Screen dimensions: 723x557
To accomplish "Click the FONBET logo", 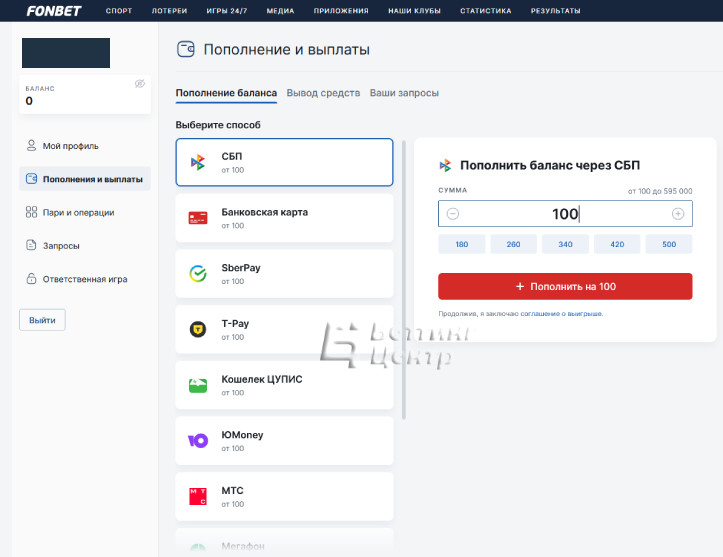I will (54, 11).
